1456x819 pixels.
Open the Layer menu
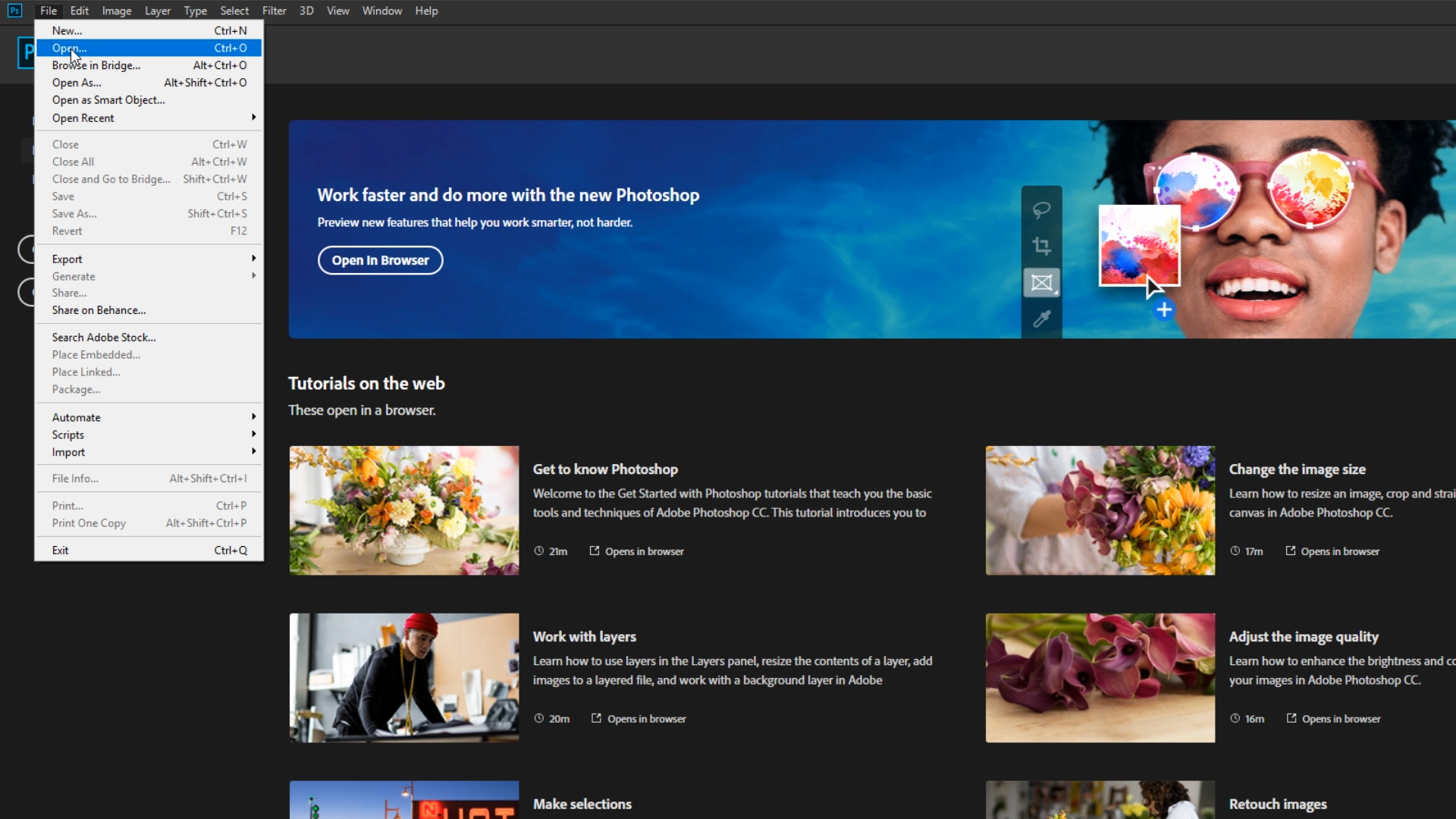click(x=158, y=11)
